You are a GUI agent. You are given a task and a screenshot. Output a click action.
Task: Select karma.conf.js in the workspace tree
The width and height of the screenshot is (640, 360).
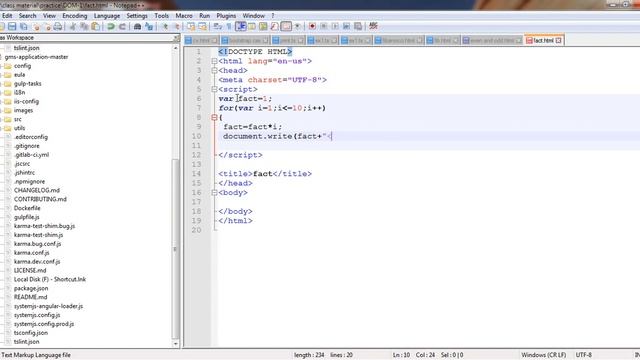pyautogui.click(x=31, y=253)
